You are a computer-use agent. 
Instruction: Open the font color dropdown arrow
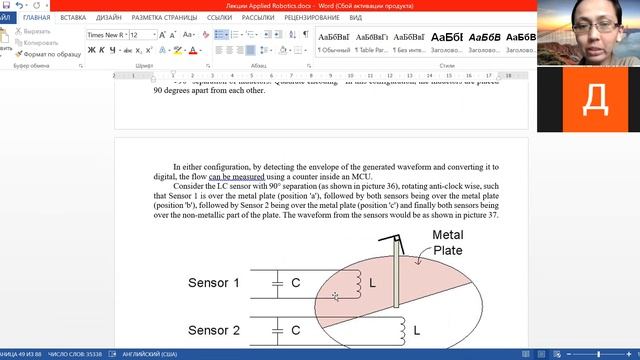pyautogui.click(x=201, y=50)
